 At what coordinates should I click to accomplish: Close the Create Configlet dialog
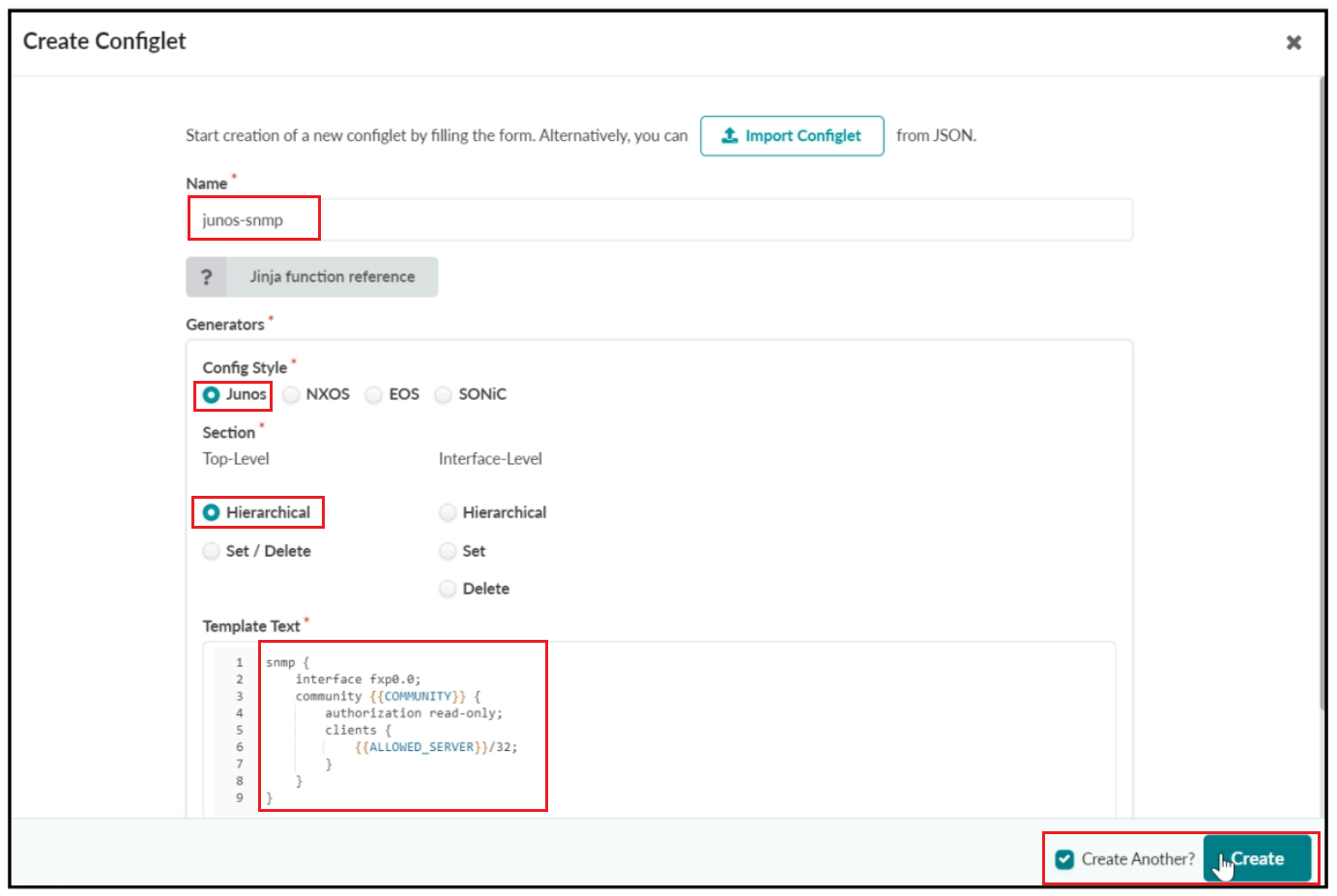(x=1293, y=43)
